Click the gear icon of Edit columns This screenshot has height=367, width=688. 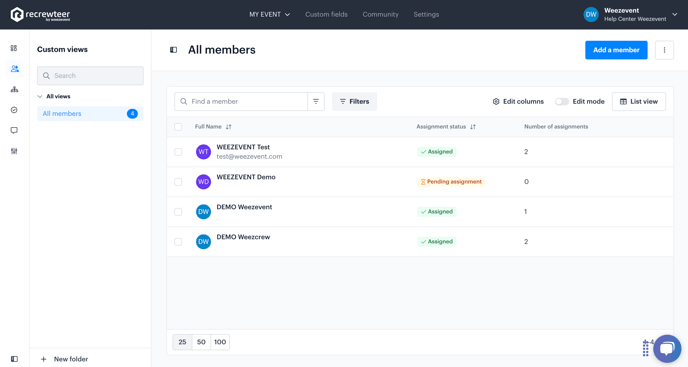click(x=496, y=101)
